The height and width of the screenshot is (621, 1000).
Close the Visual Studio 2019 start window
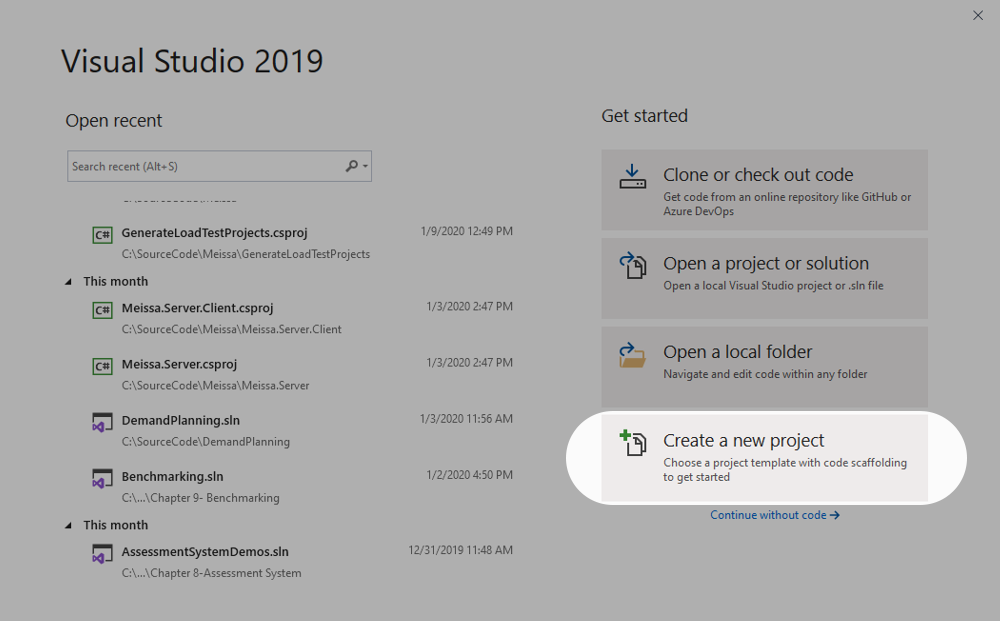(x=978, y=15)
